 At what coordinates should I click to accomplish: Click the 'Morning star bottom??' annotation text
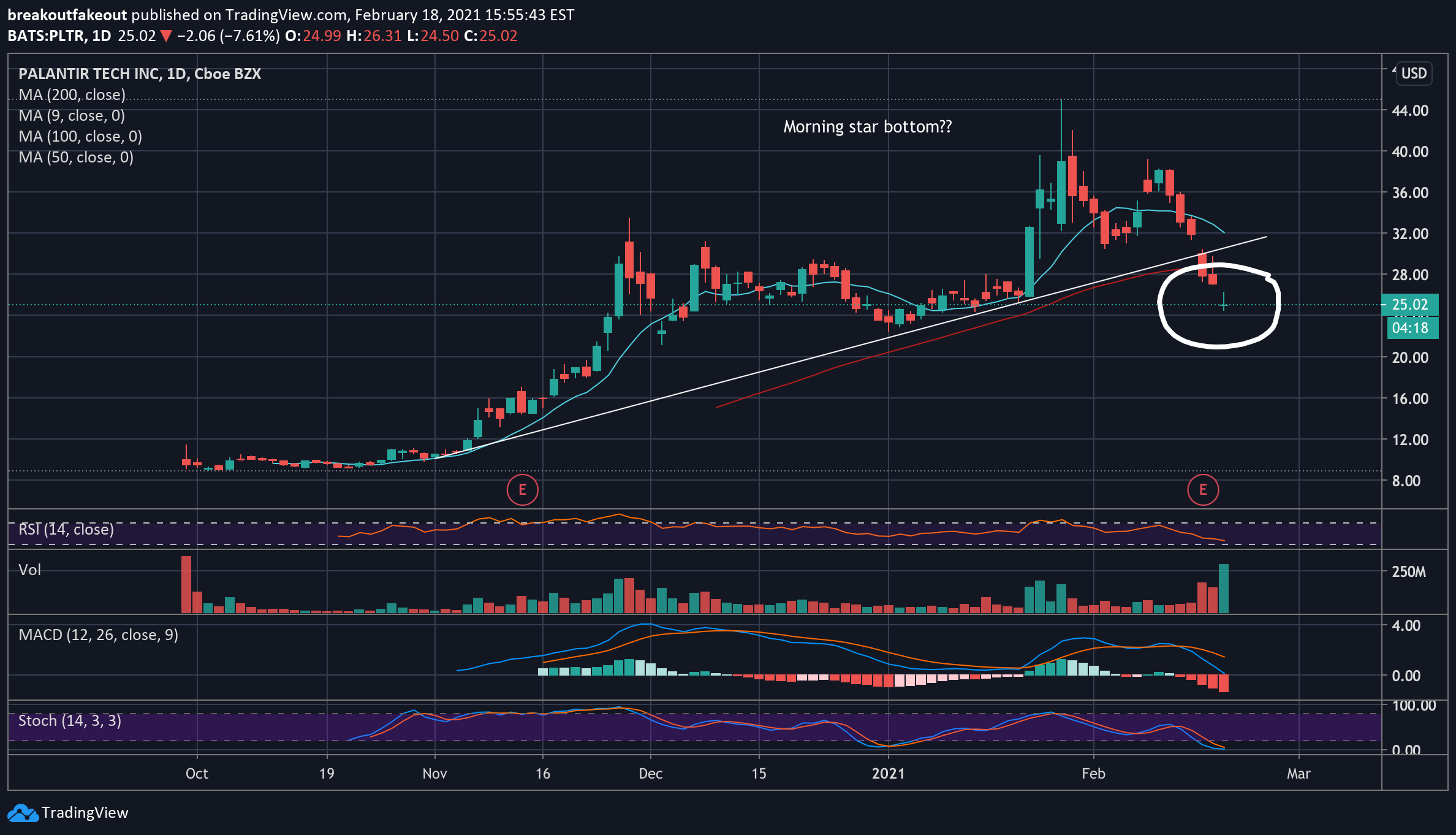coord(868,127)
